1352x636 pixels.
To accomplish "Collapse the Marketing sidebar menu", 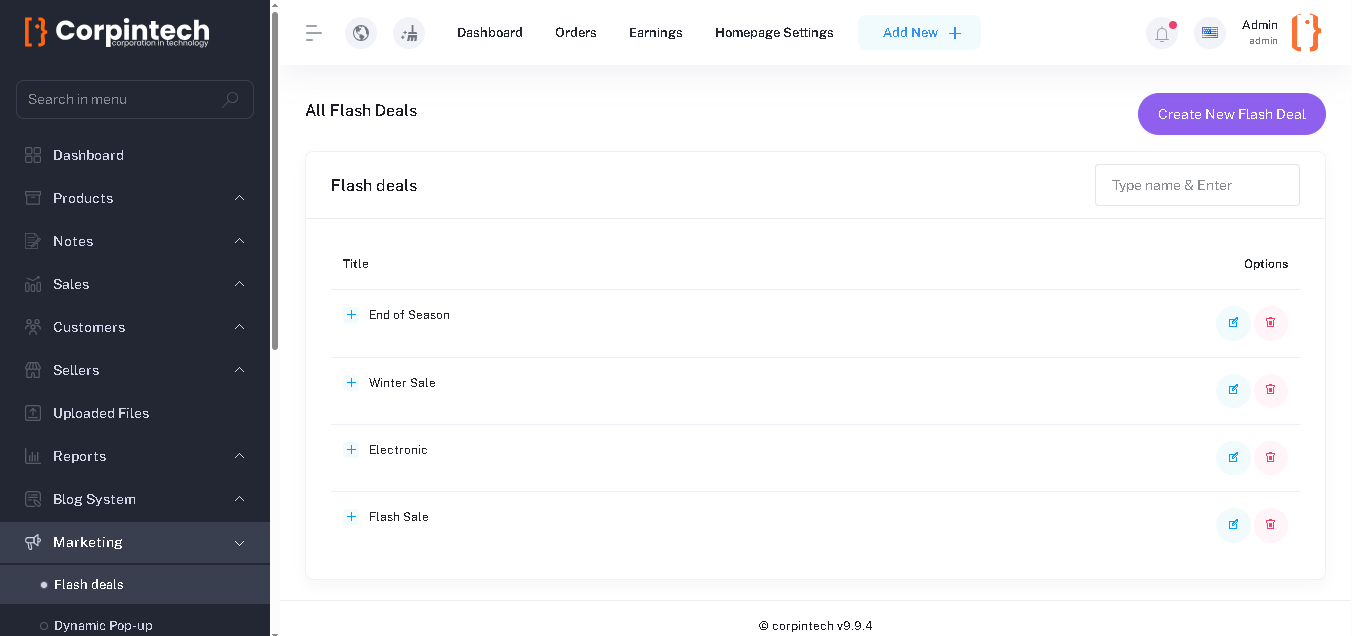I will (x=135, y=542).
